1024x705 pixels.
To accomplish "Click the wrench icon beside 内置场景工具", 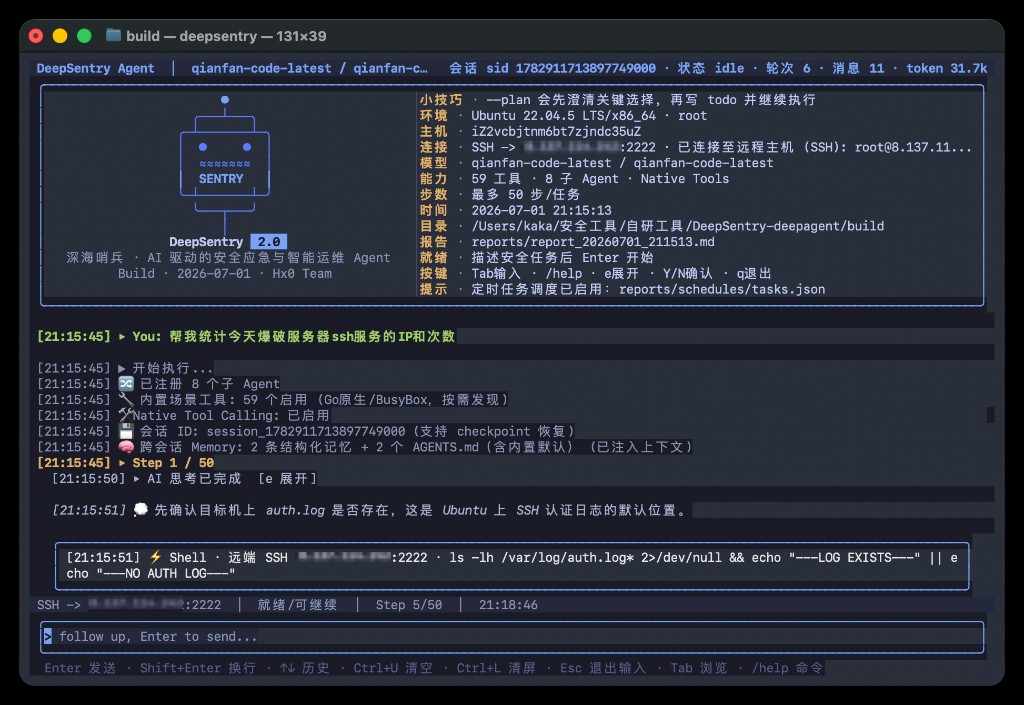I will point(126,400).
